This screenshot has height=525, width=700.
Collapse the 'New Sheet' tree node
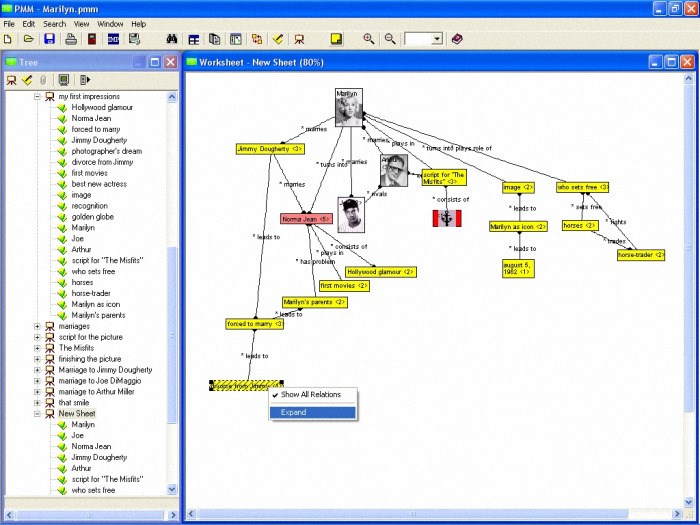coord(38,413)
